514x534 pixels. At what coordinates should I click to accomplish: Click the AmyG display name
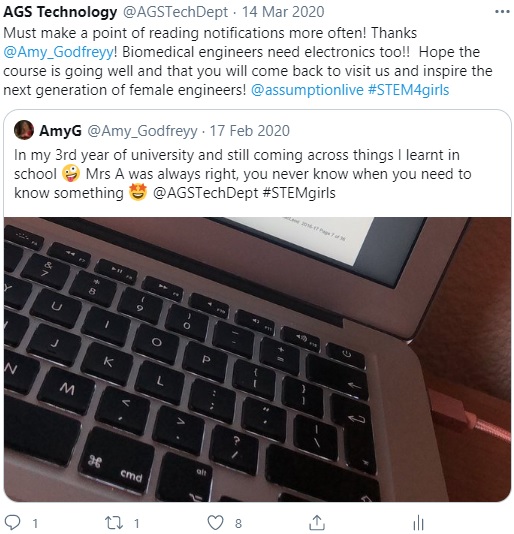[60, 131]
